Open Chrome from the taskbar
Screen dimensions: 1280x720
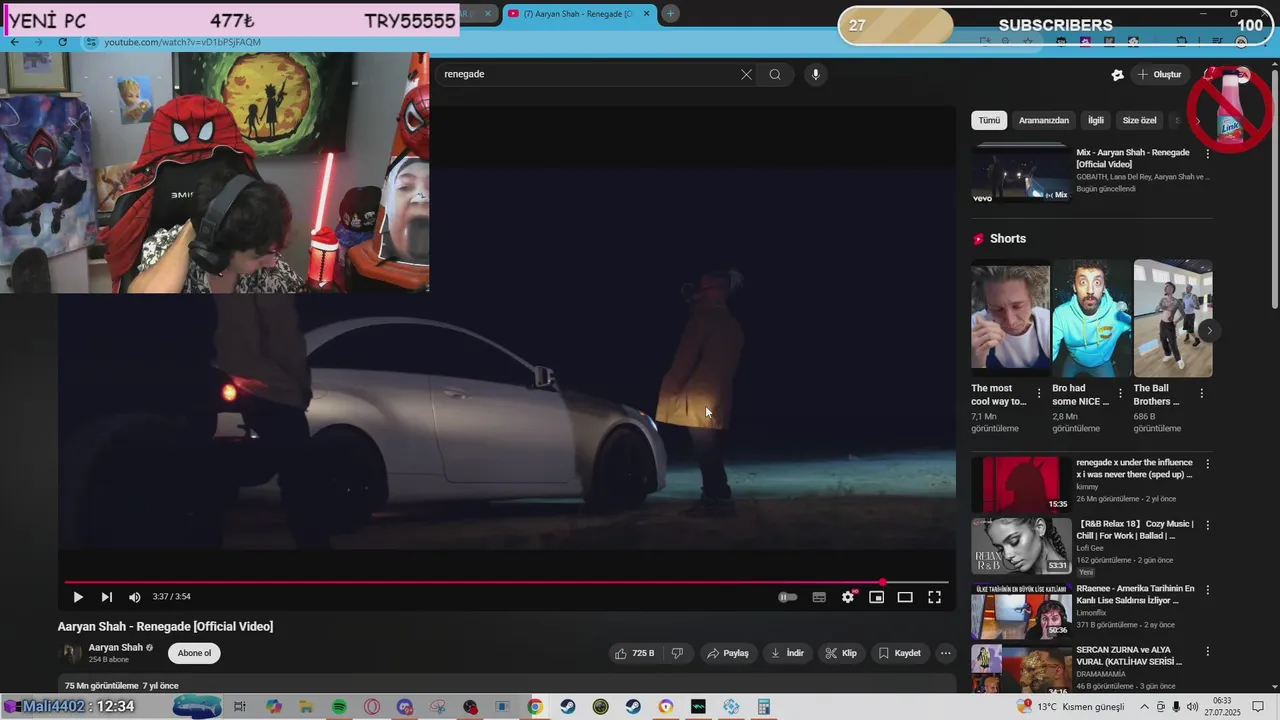pyautogui.click(x=535, y=707)
